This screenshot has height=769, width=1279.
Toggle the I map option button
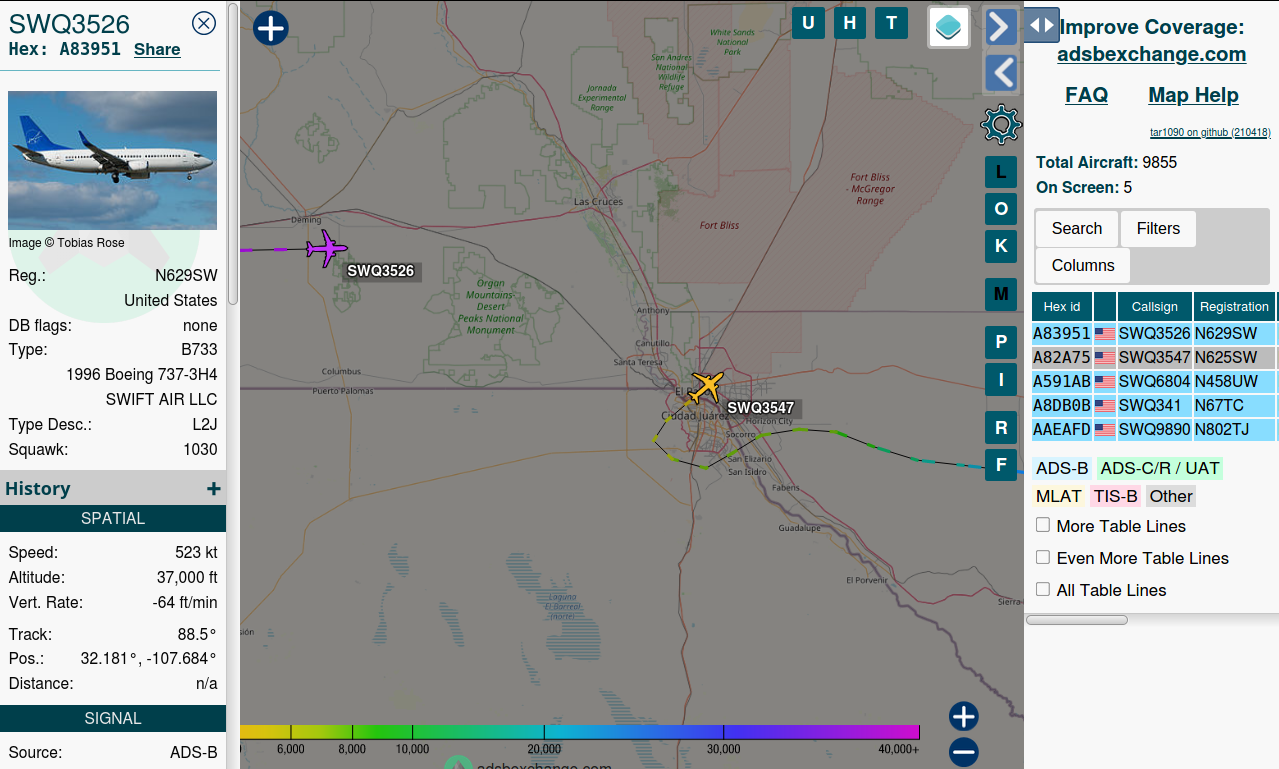click(1001, 379)
